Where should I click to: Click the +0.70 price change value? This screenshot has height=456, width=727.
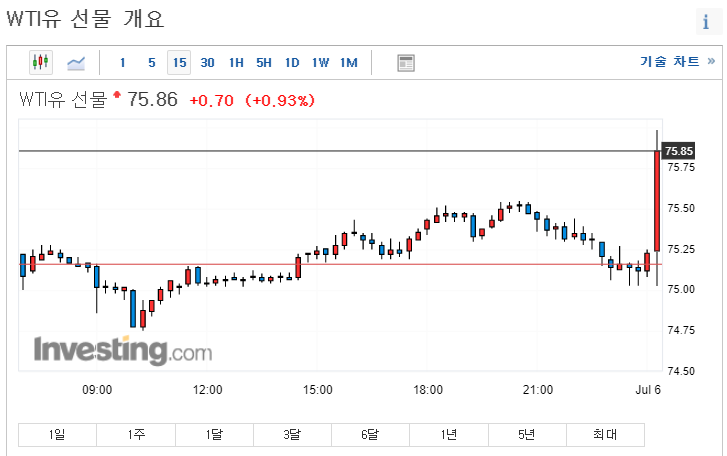pyautogui.click(x=211, y=101)
